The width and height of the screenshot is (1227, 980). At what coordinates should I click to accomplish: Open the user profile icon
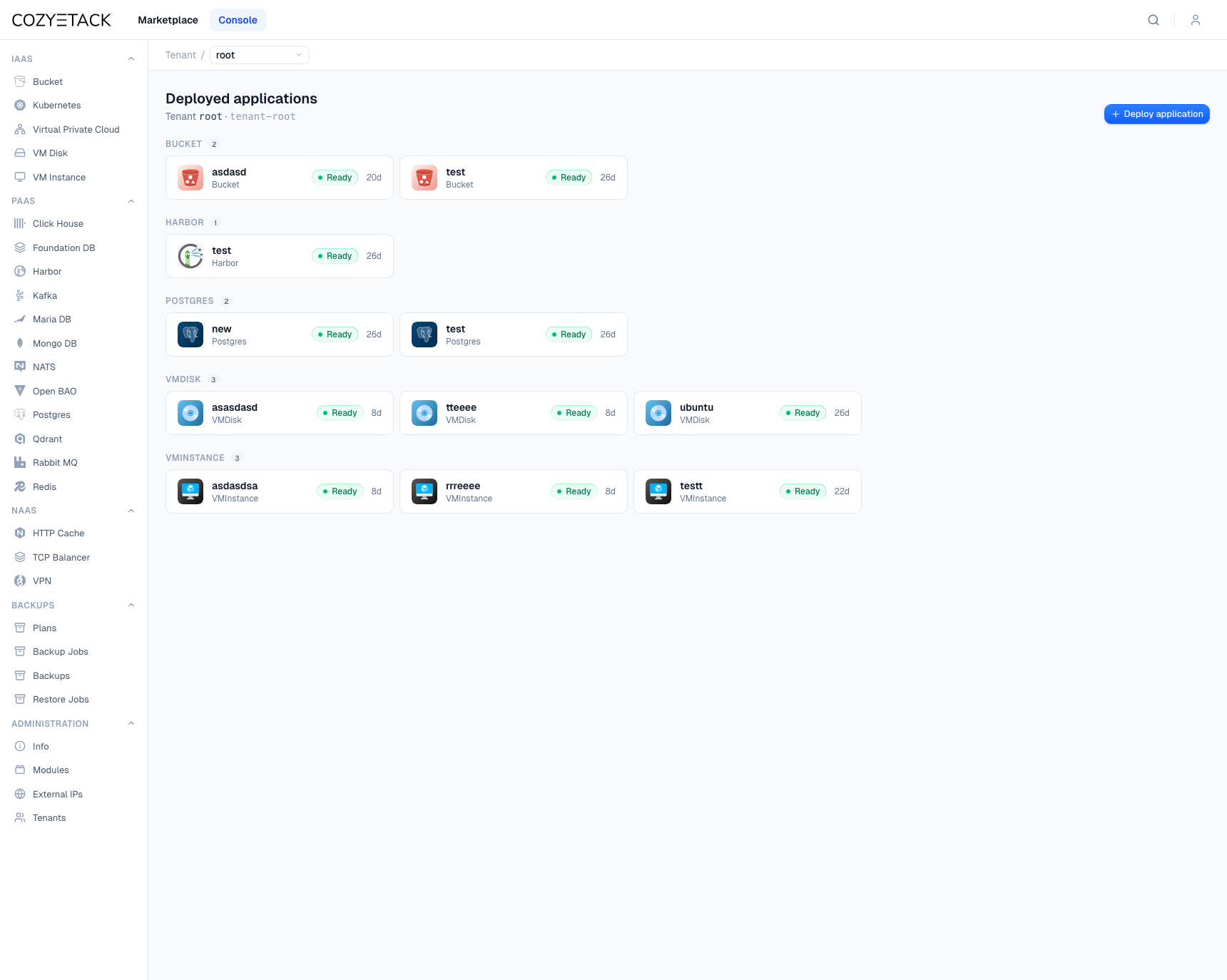(x=1196, y=20)
